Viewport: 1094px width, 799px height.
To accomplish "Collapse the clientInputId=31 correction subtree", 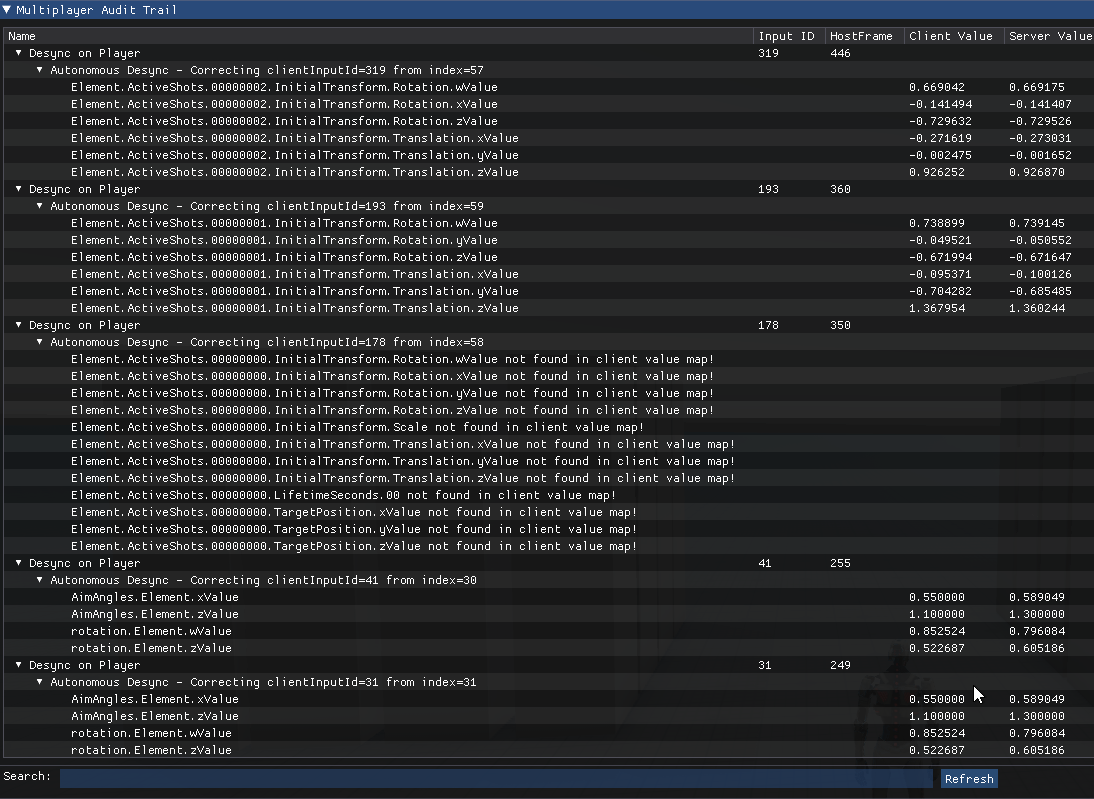I will [x=40, y=682].
